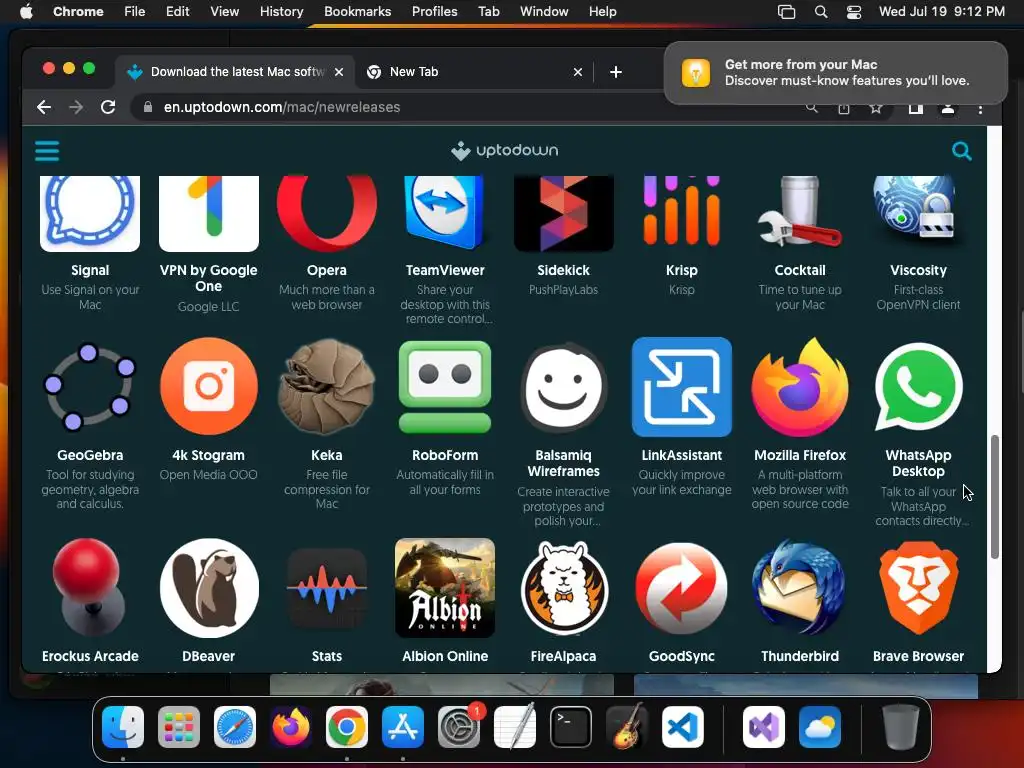1024x768 pixels.
Task: Close the New Tab tab
Action: [x=578, y=72]
